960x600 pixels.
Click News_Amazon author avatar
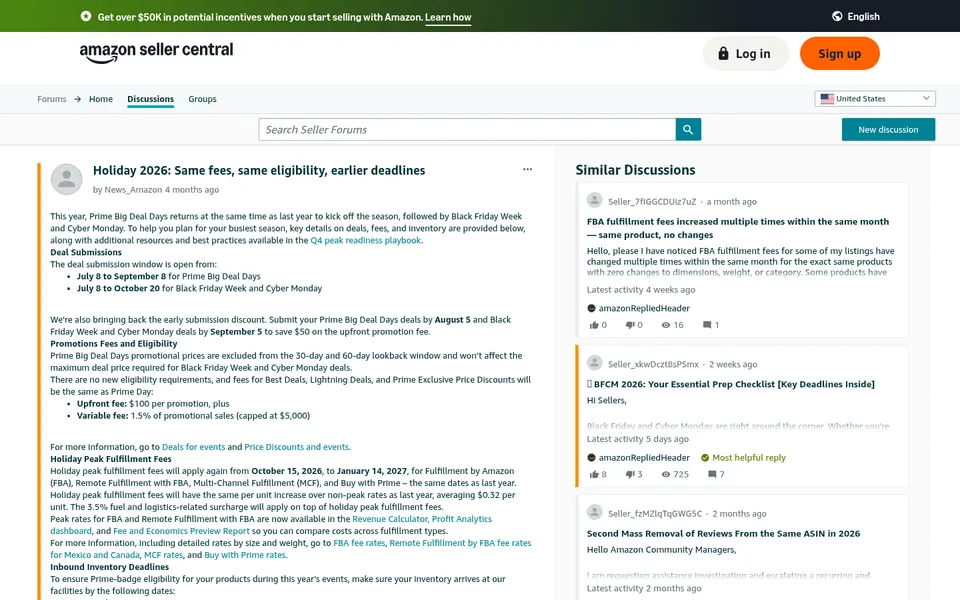(x=66, y=179)
